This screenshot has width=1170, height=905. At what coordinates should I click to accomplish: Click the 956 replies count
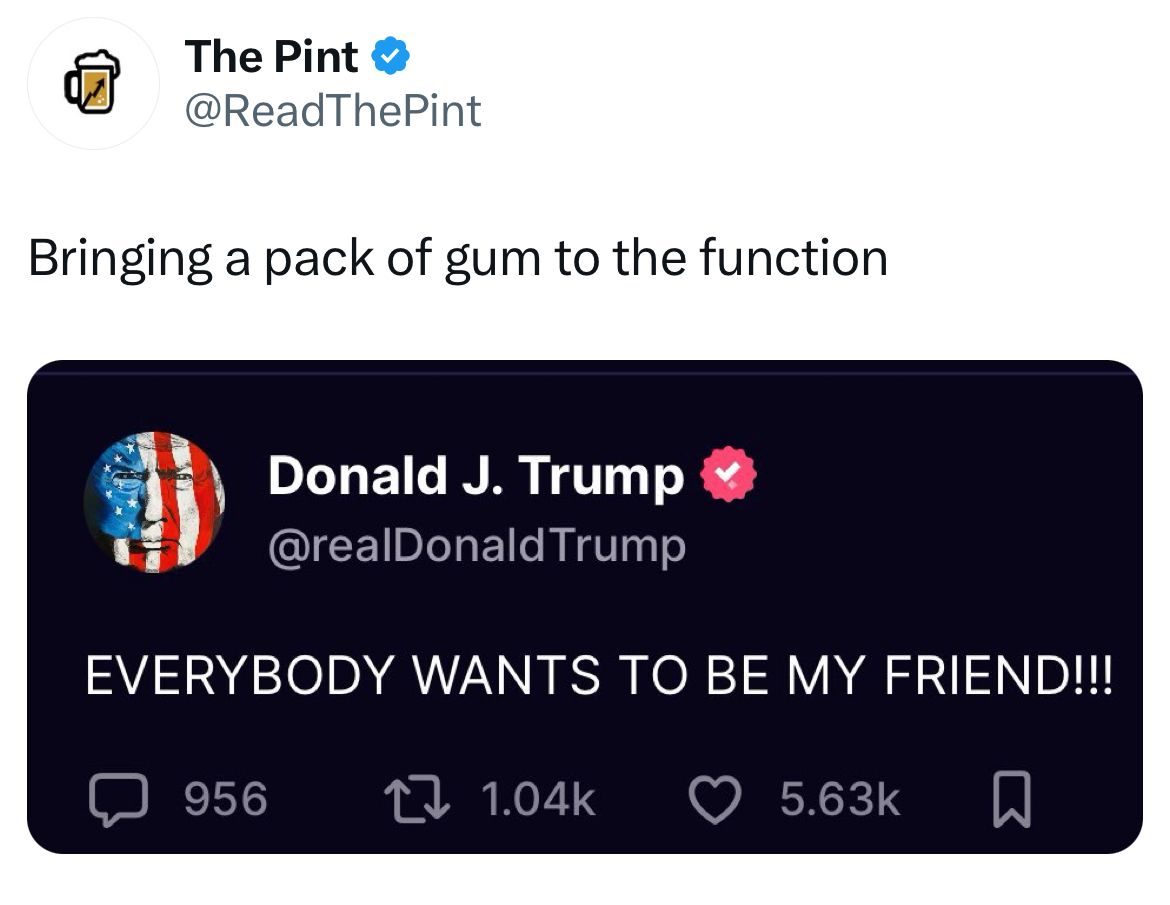[226, 800]
